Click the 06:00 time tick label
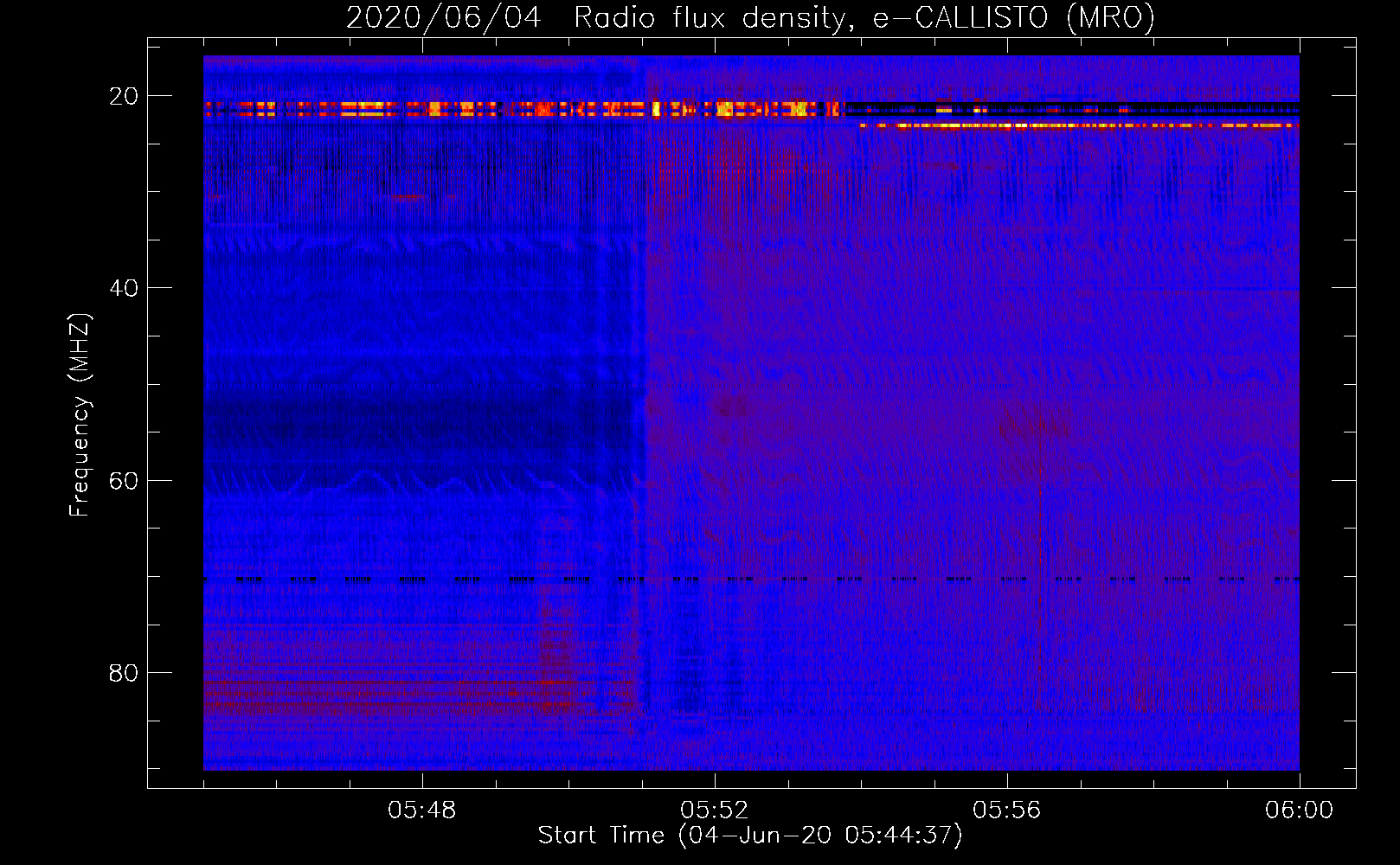The height and width of the screenshot is (865, 1400). point(1299,811)
